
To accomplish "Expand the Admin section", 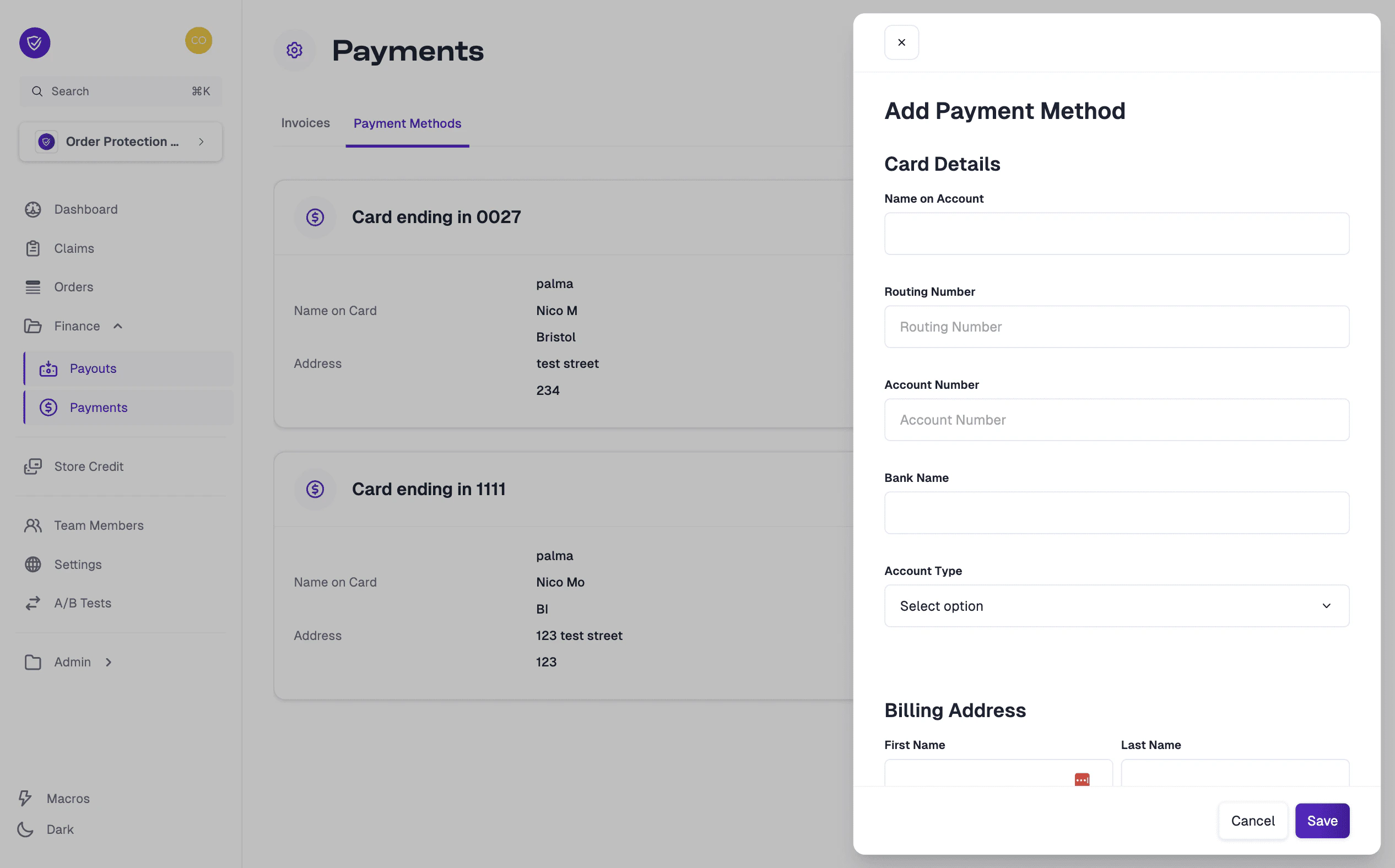I will coord(109,662).
